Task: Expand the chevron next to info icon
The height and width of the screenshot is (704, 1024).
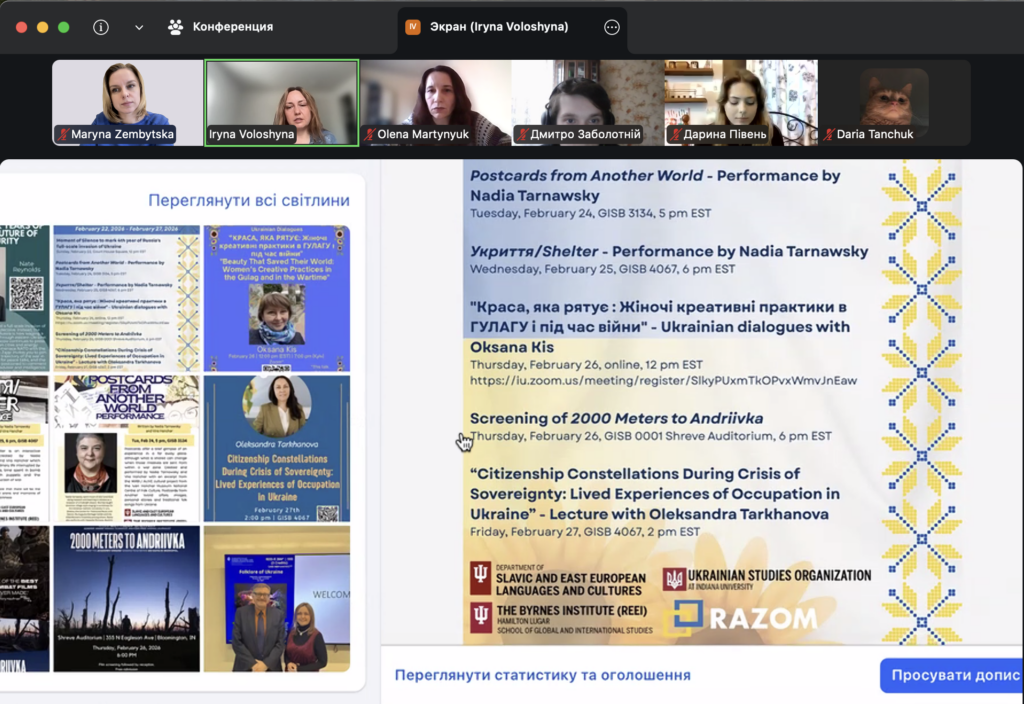Action: coord(138,27)
